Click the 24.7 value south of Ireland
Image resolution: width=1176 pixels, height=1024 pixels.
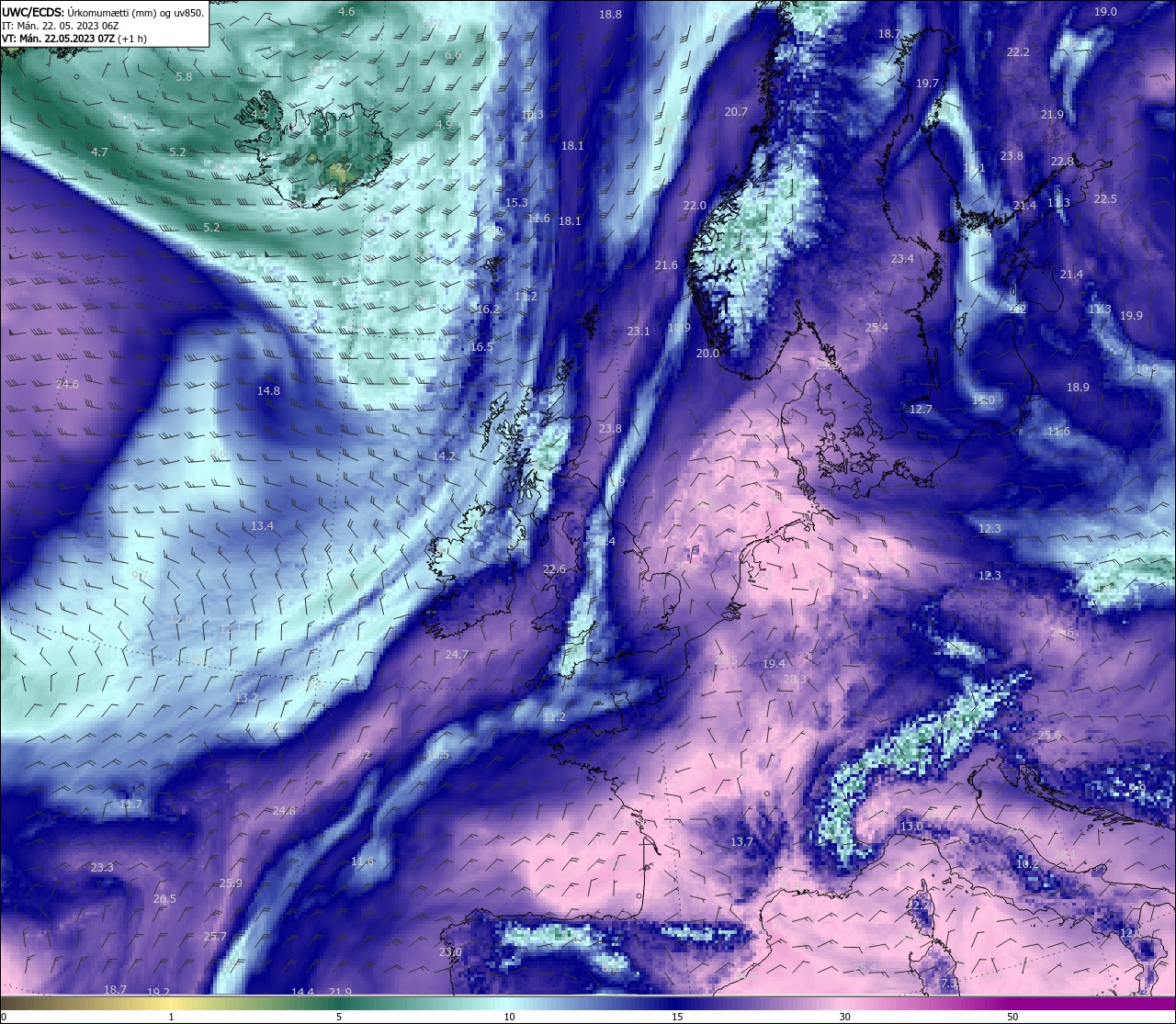(457, 655)
